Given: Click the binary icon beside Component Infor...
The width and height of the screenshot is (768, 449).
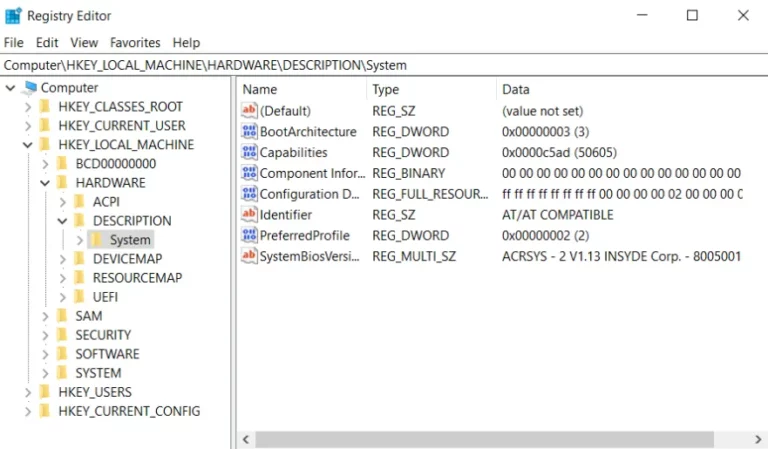Looking at the screenshot, I should click(x=249, y=173).
